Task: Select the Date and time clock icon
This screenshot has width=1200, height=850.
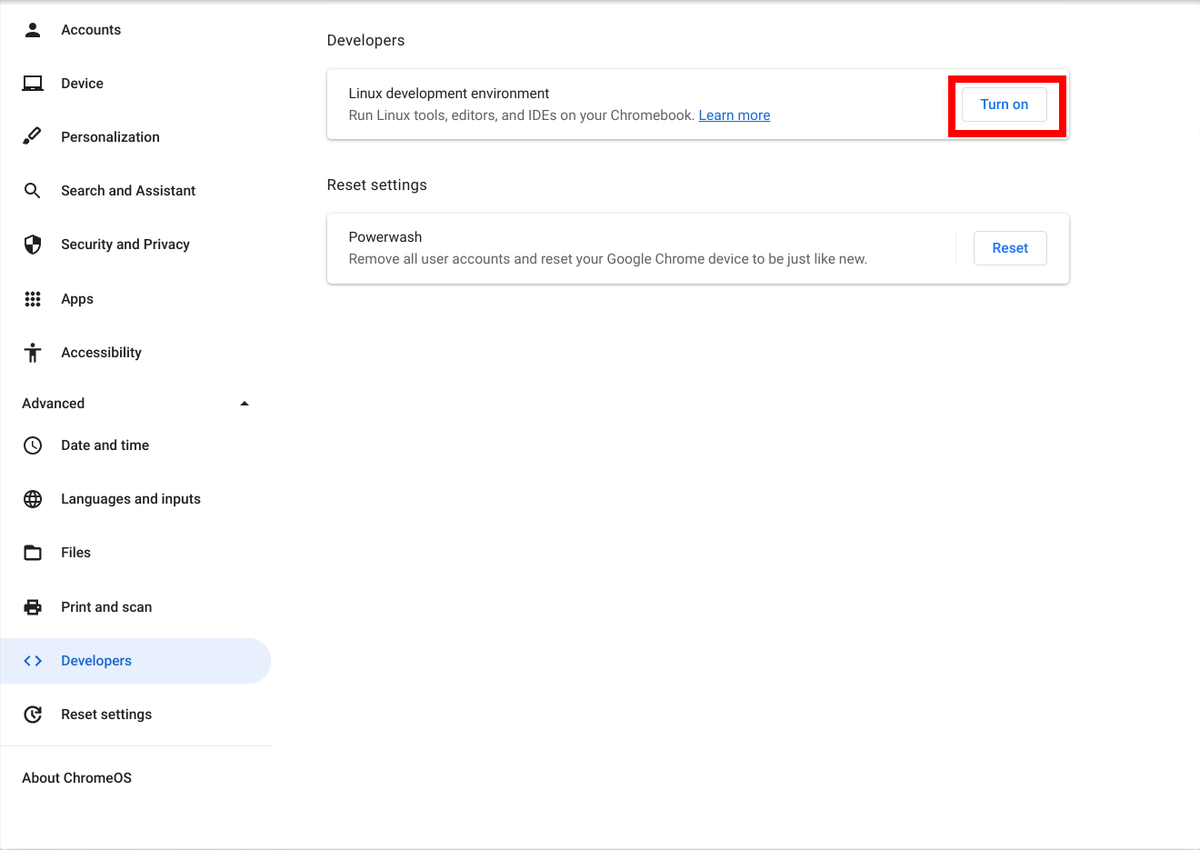Action: 32,445
